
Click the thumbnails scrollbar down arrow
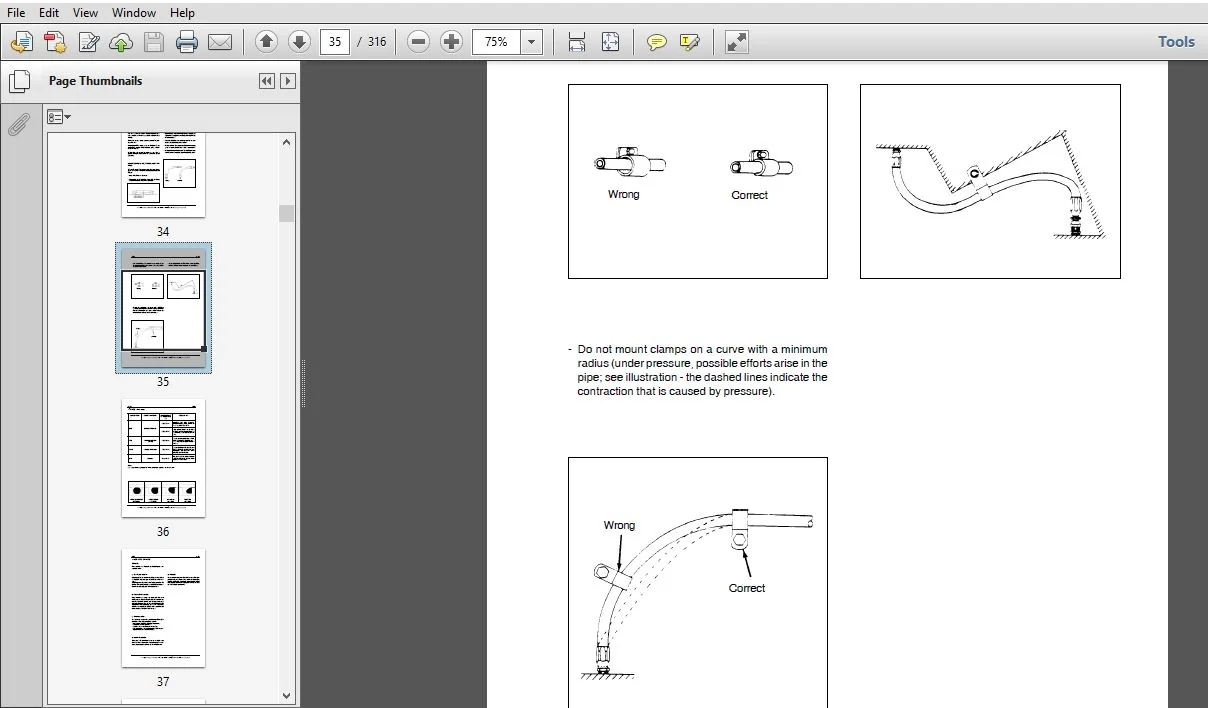pyautogui.click(x=287, y=695)
